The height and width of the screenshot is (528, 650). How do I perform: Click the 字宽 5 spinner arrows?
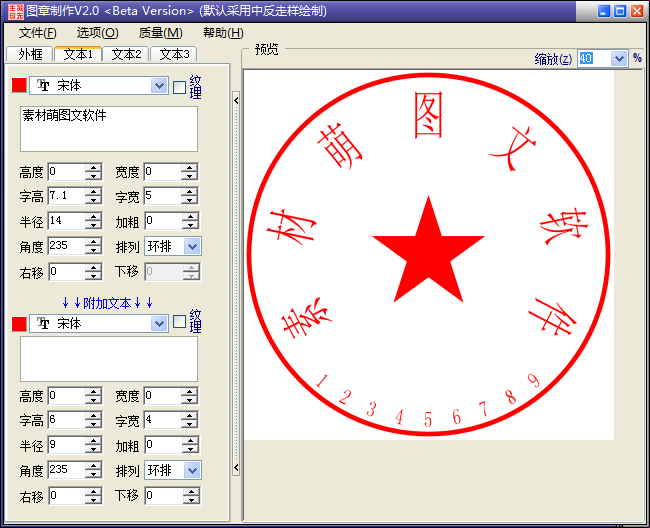(190, 196)
